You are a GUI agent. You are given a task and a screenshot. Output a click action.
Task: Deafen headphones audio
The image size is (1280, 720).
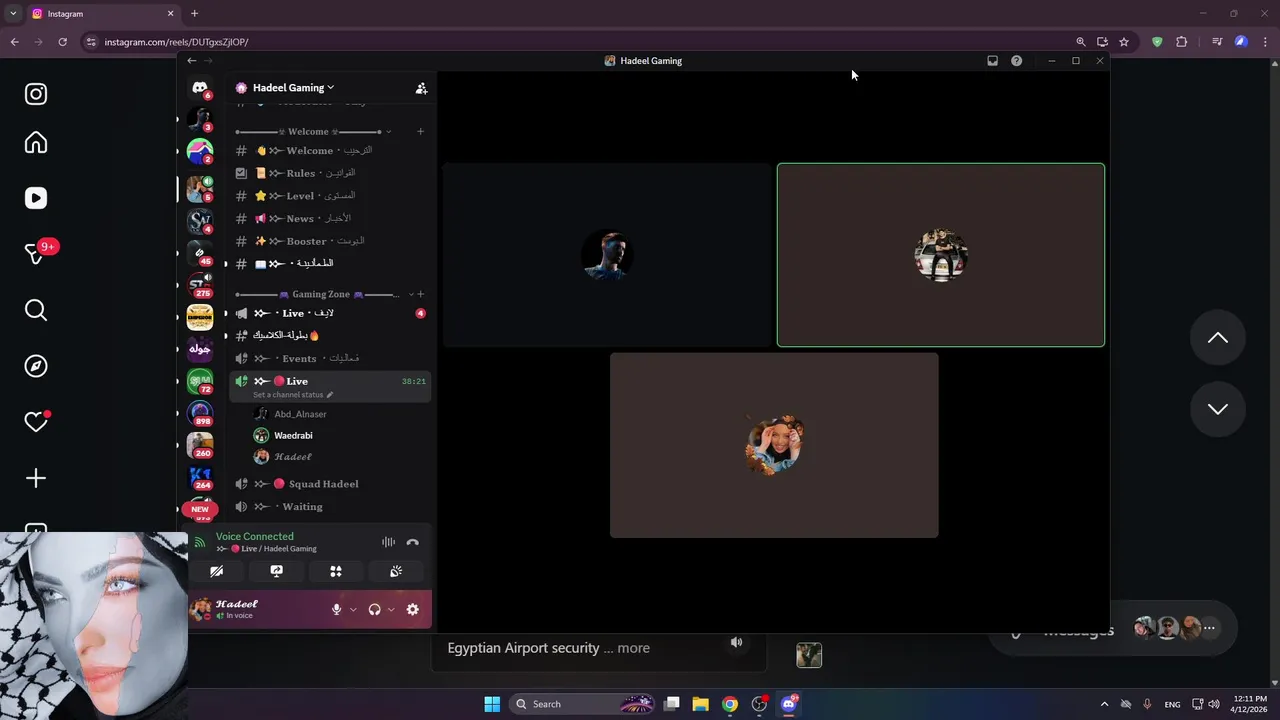374,609
